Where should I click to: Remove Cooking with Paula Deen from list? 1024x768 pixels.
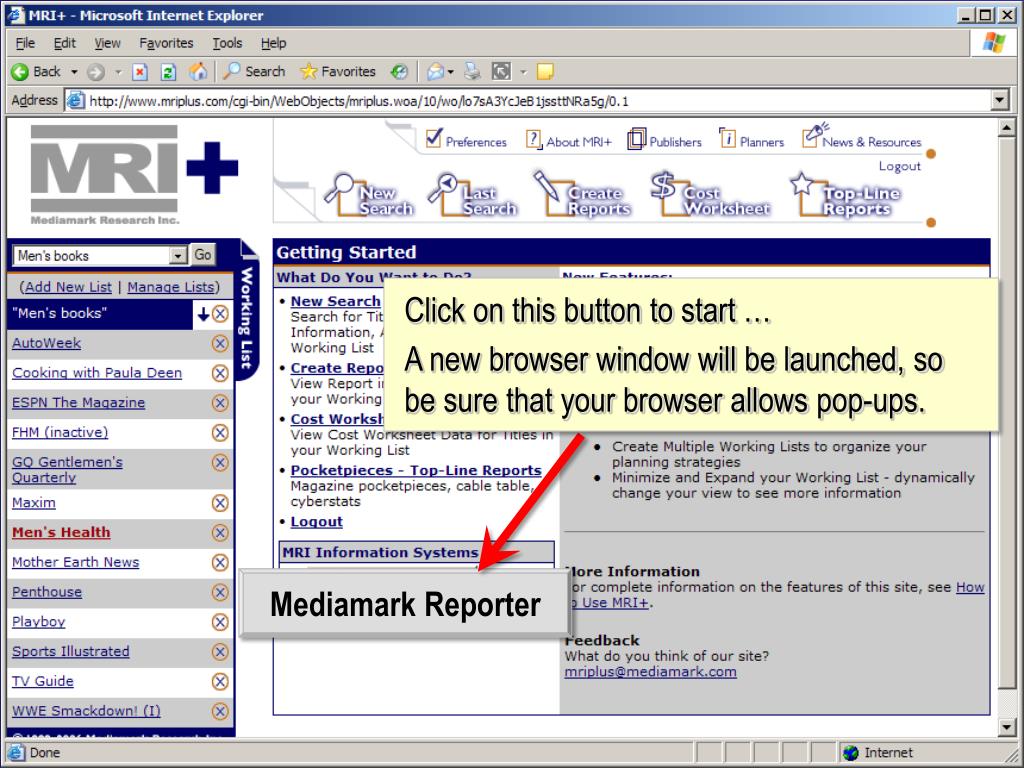[220, 373]
